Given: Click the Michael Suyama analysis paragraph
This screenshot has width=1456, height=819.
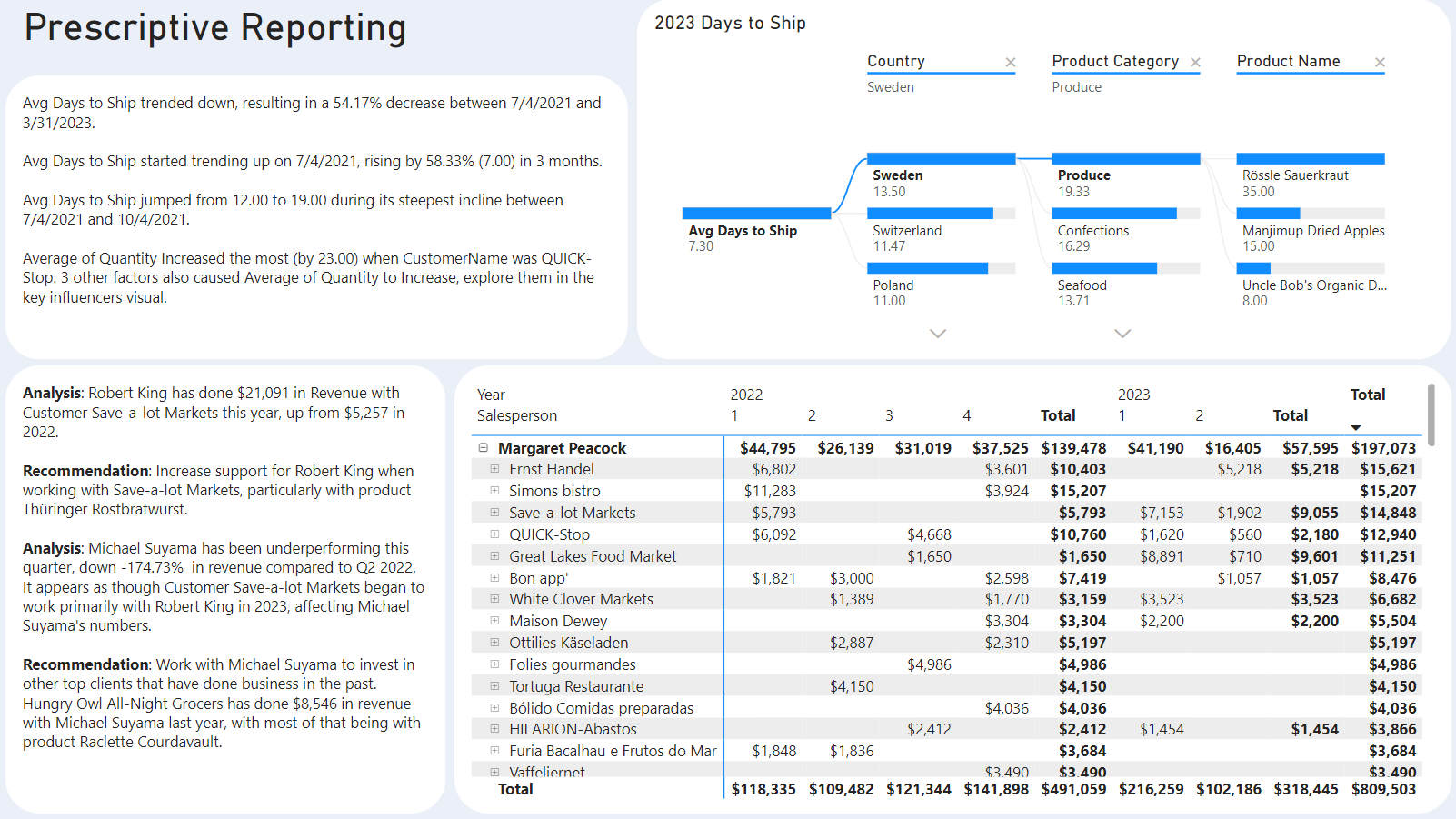Looking at the screenshot, I should 224,586.
